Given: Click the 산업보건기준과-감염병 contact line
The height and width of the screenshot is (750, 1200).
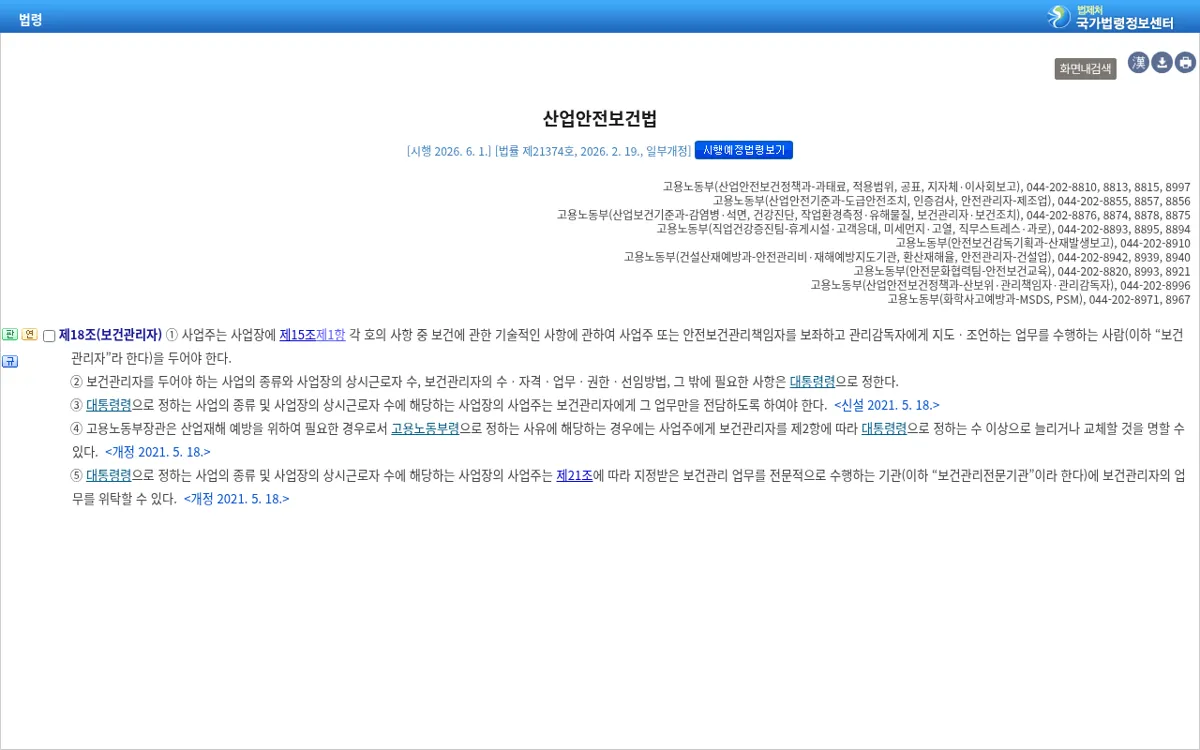Looking at the screenshot, I should pos(873,215).
